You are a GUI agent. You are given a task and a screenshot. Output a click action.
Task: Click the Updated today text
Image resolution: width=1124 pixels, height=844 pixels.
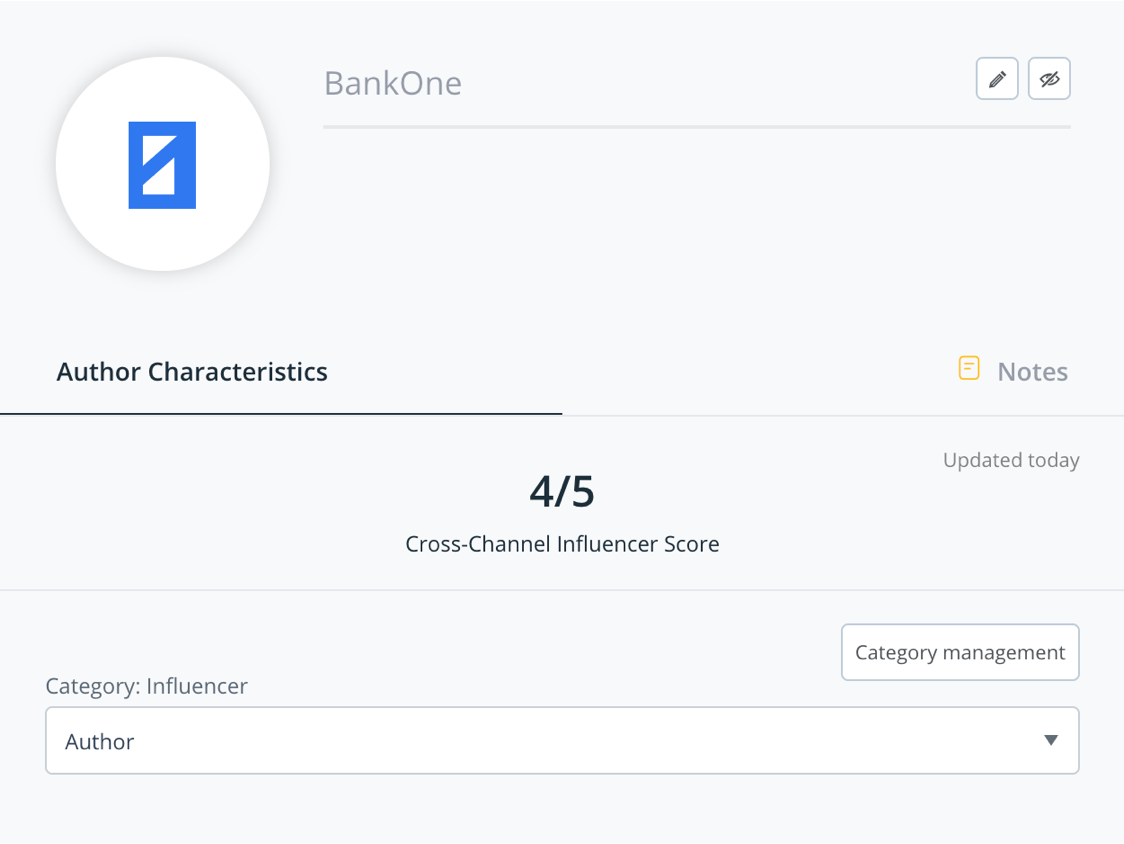[1011, 460]
